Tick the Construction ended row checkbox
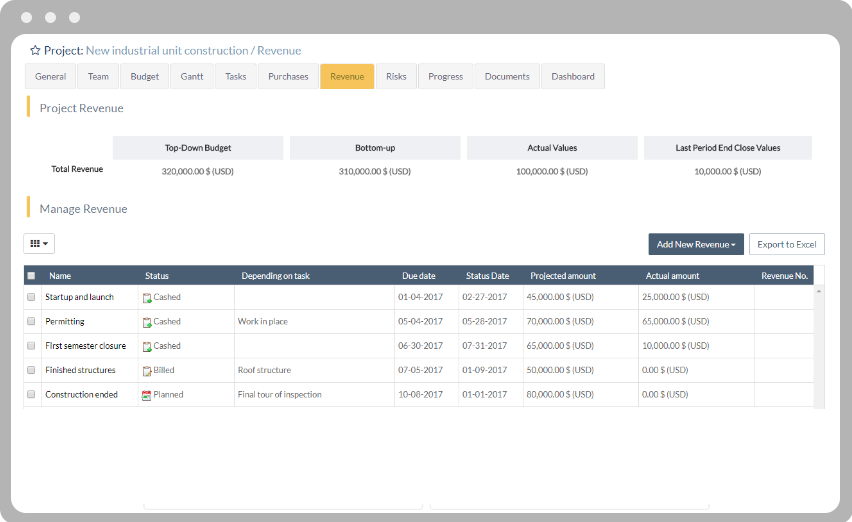The height and width of the screenshot is (522, 852). (31, 394)
